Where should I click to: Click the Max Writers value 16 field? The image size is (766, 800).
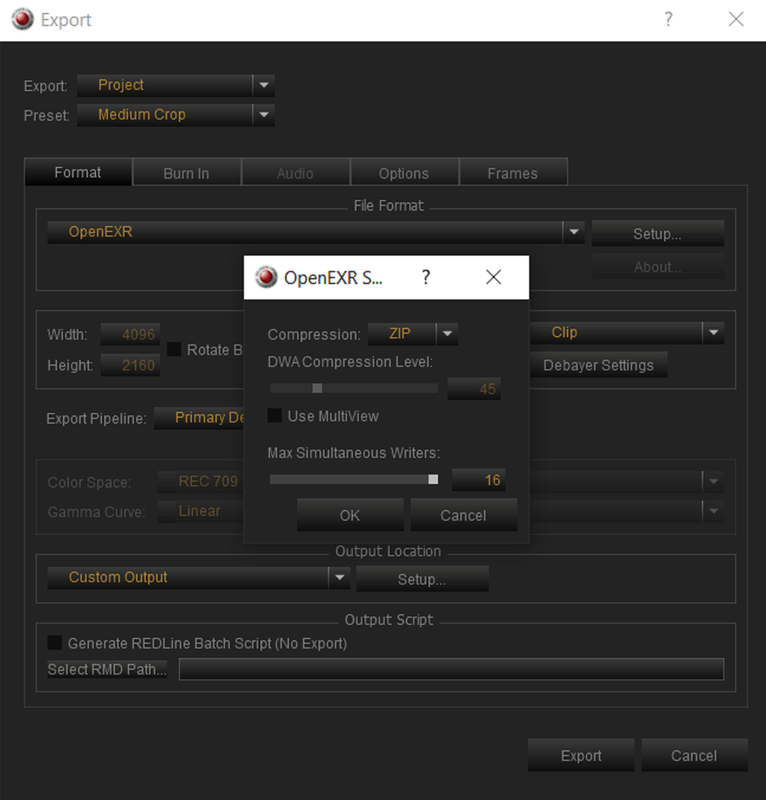tap(479, 480)
